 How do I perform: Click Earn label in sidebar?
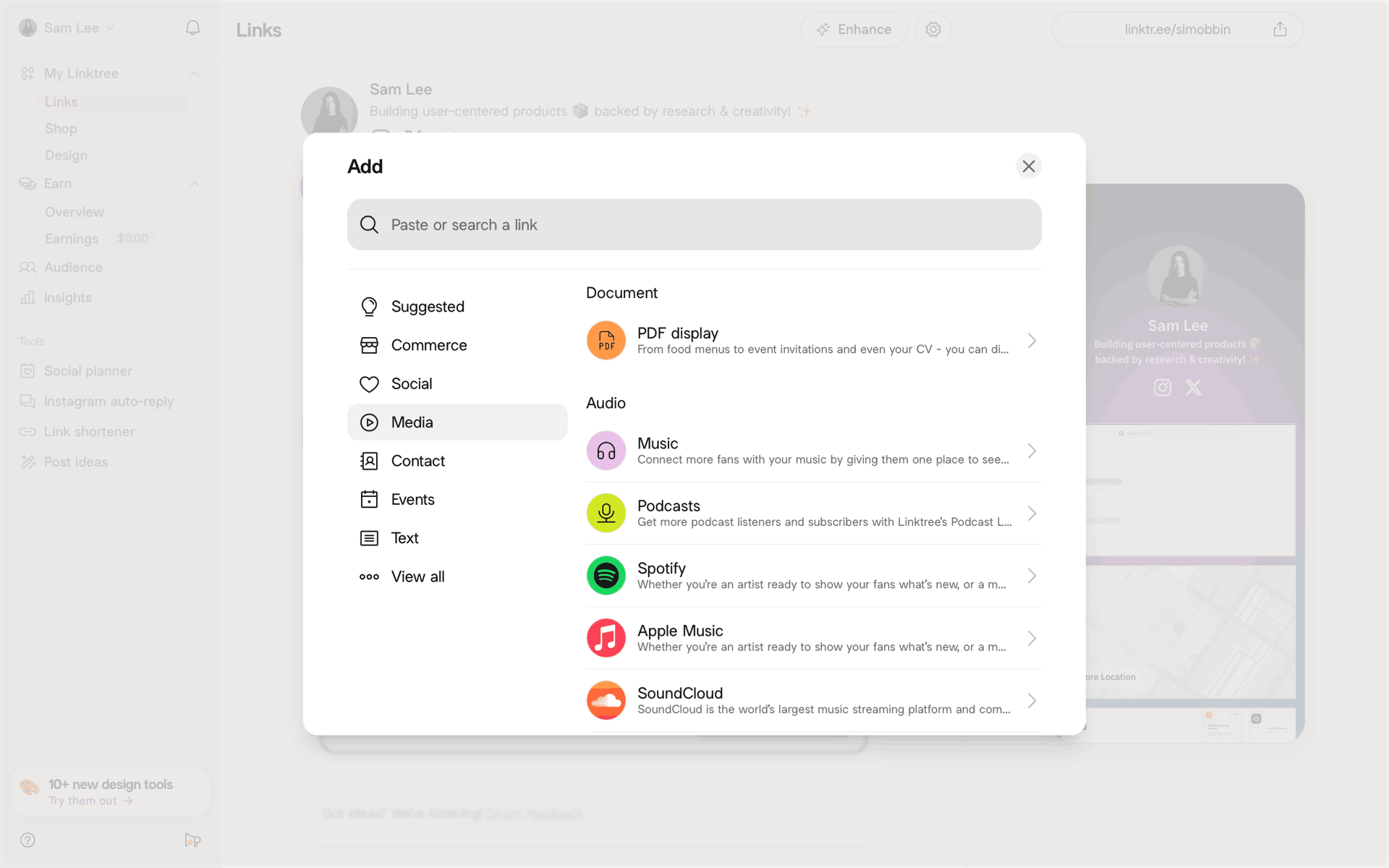(x=57, y=184)
